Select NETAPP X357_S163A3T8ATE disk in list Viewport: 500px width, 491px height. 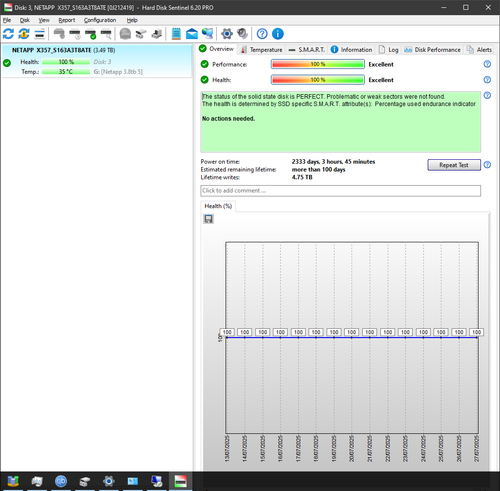(97, 61)
